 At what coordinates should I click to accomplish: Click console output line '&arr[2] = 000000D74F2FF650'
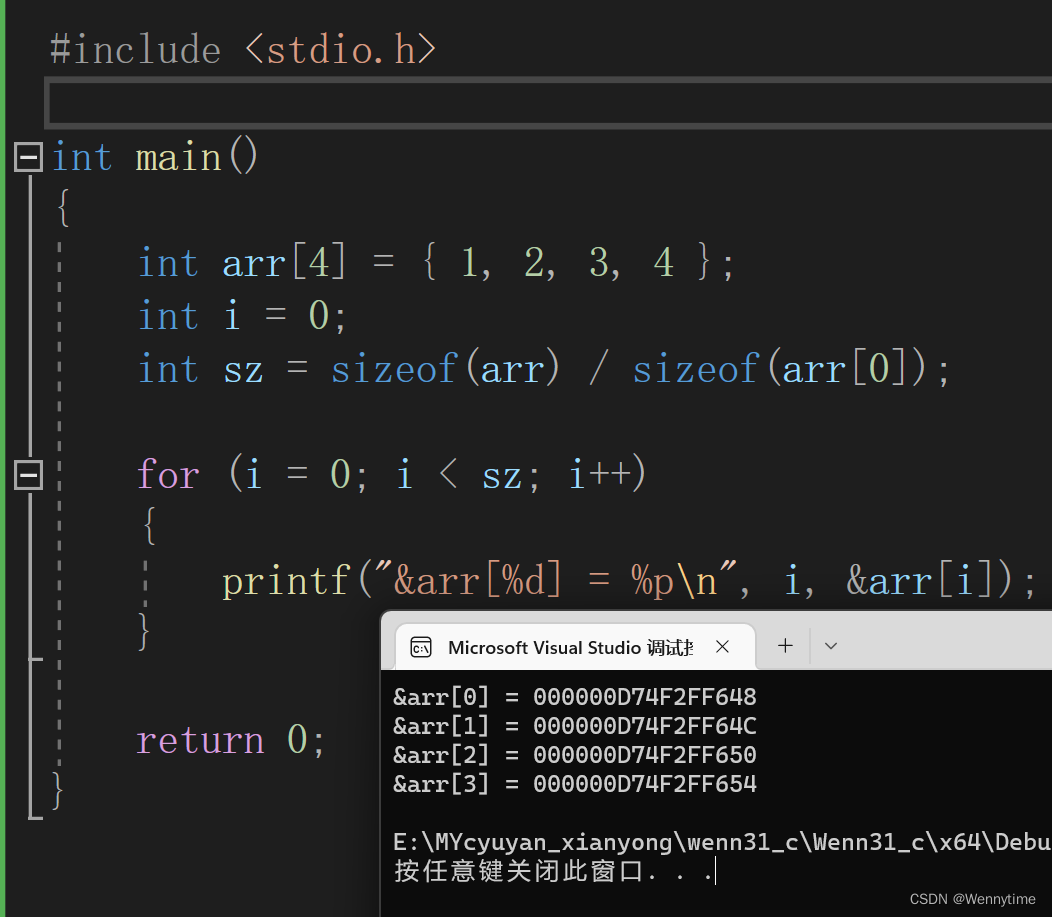[575, 755]
